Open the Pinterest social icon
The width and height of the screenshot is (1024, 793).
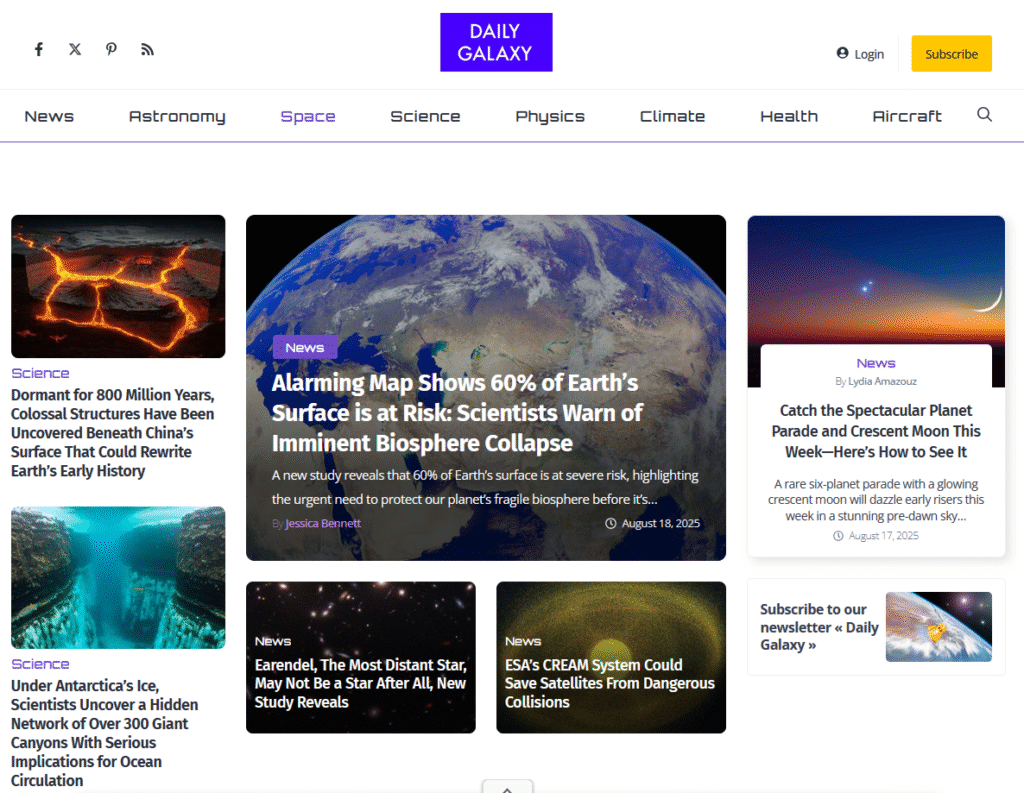(112, 50)
